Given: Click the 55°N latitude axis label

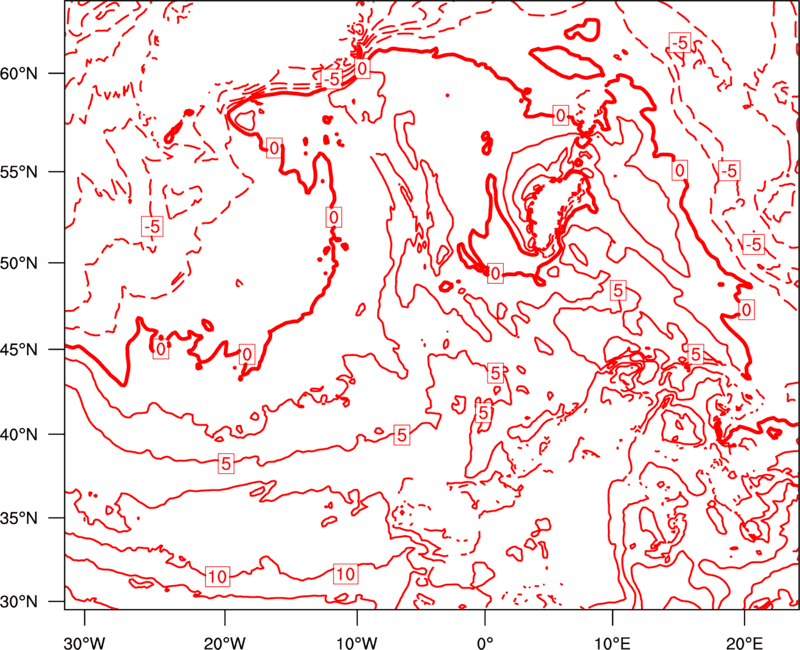Looking at the screenshot, I should click(x=19, y=171).
